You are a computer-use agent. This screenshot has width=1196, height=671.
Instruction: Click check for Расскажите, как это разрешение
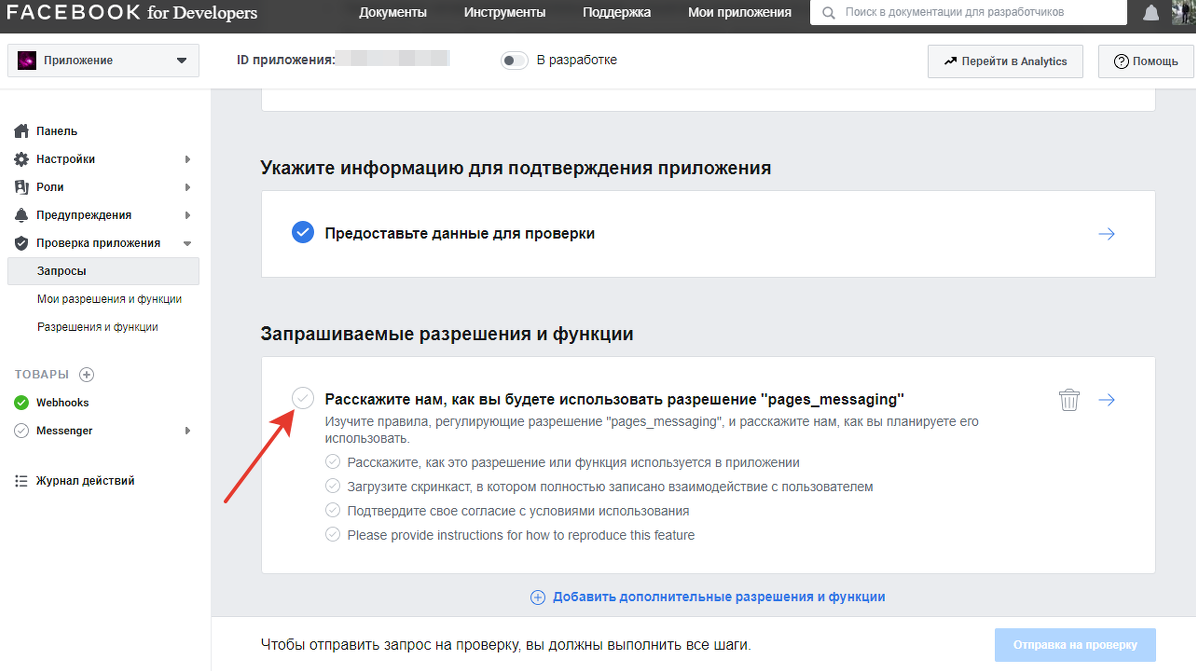tap(333, 462)
